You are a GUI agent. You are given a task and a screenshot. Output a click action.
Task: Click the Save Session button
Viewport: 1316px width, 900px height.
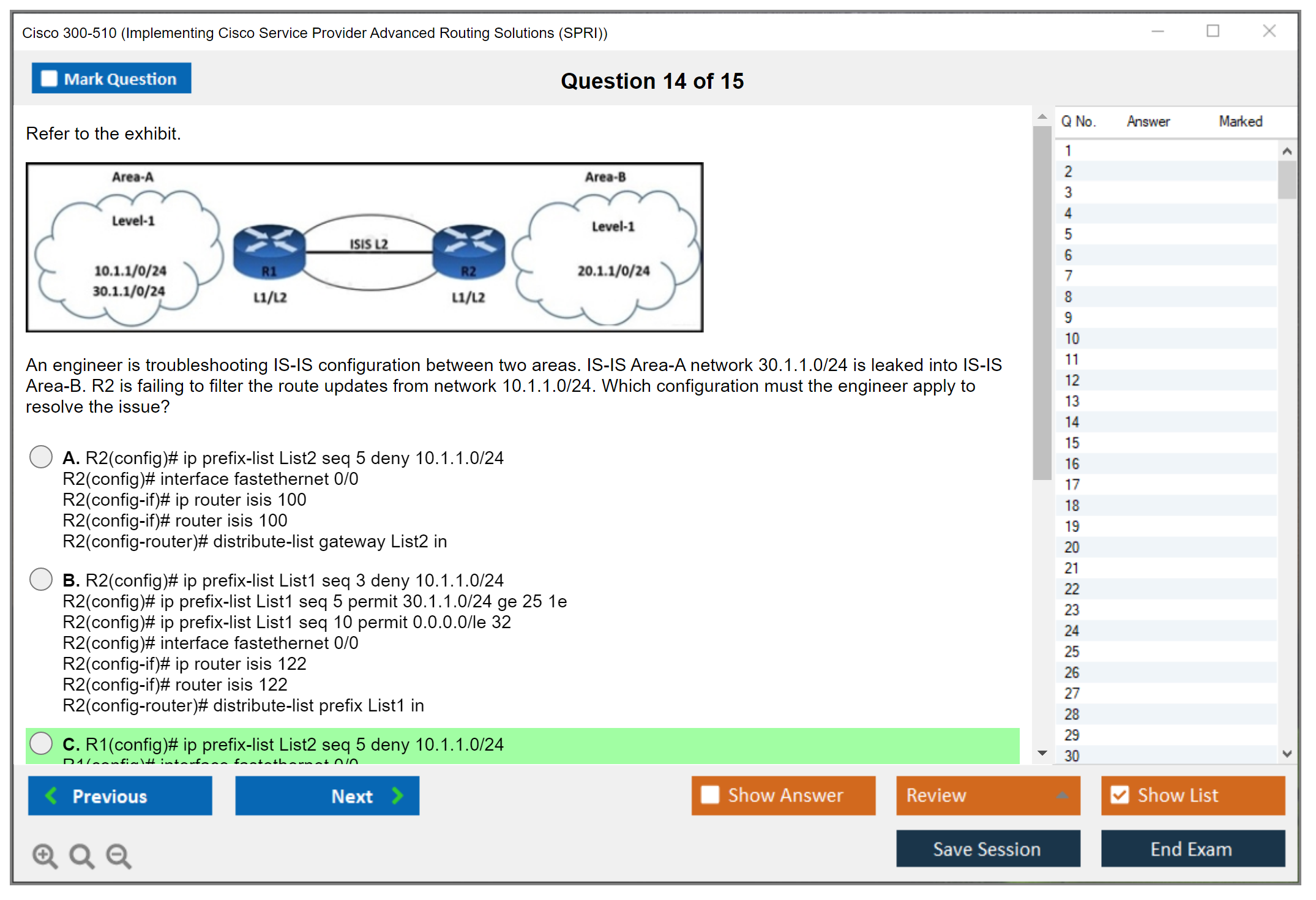987,849
